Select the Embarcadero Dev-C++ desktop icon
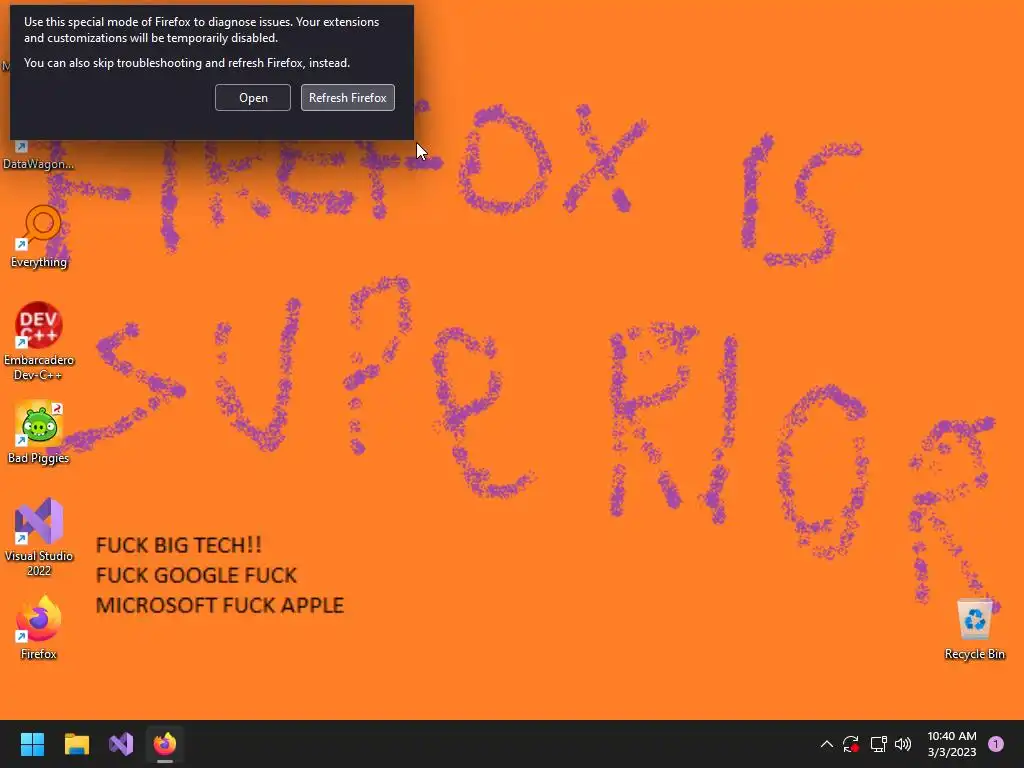The height and width of the screenshot is (768, 1024). click(x=39, y=341)
